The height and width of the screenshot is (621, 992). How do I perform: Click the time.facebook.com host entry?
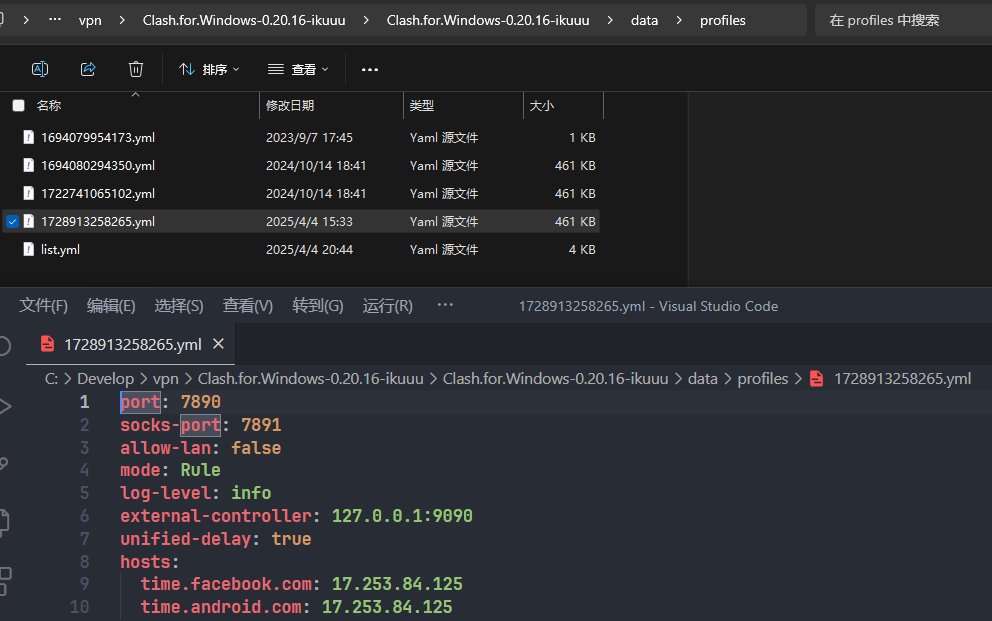pos(226,584)
